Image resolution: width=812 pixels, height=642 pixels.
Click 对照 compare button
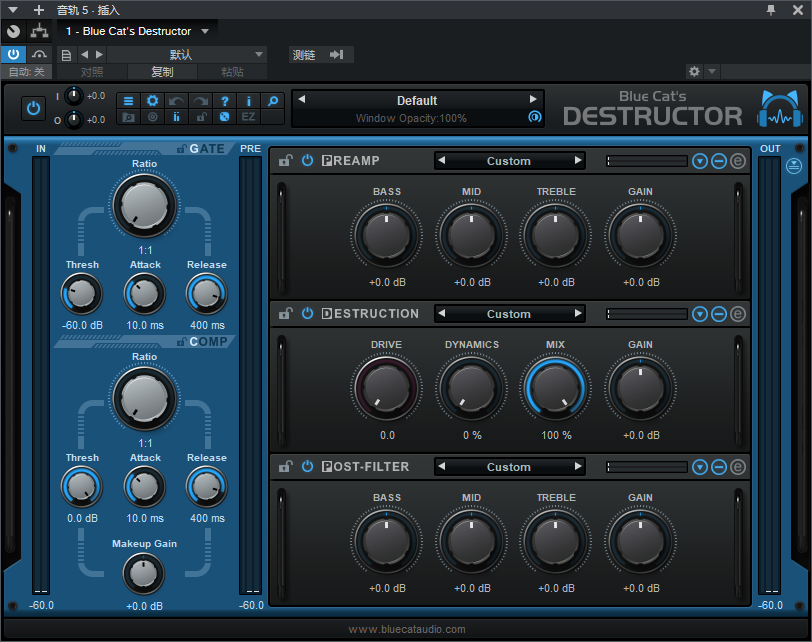coord(92,72)
